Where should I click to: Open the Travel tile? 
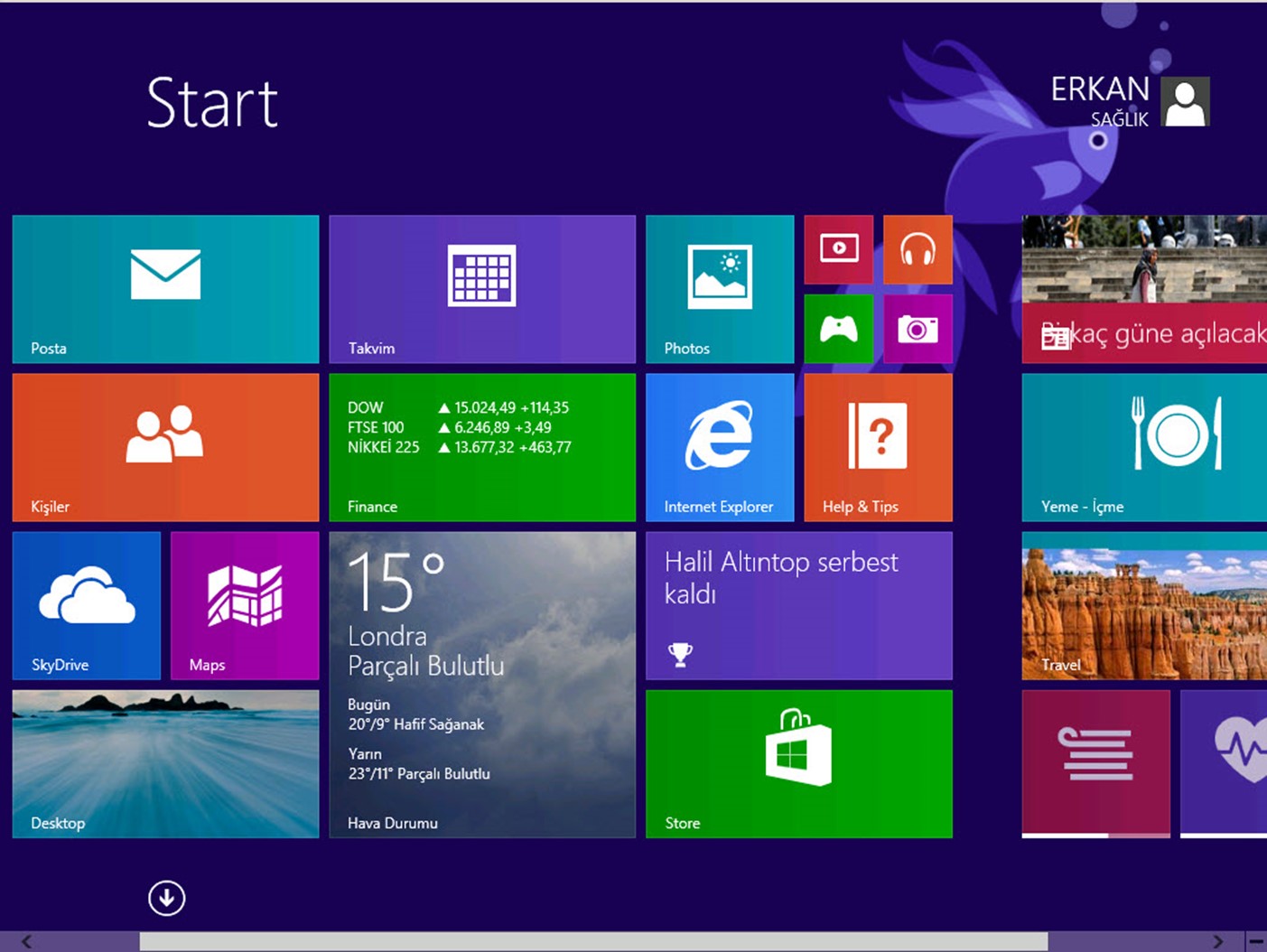coord(1144,605)
